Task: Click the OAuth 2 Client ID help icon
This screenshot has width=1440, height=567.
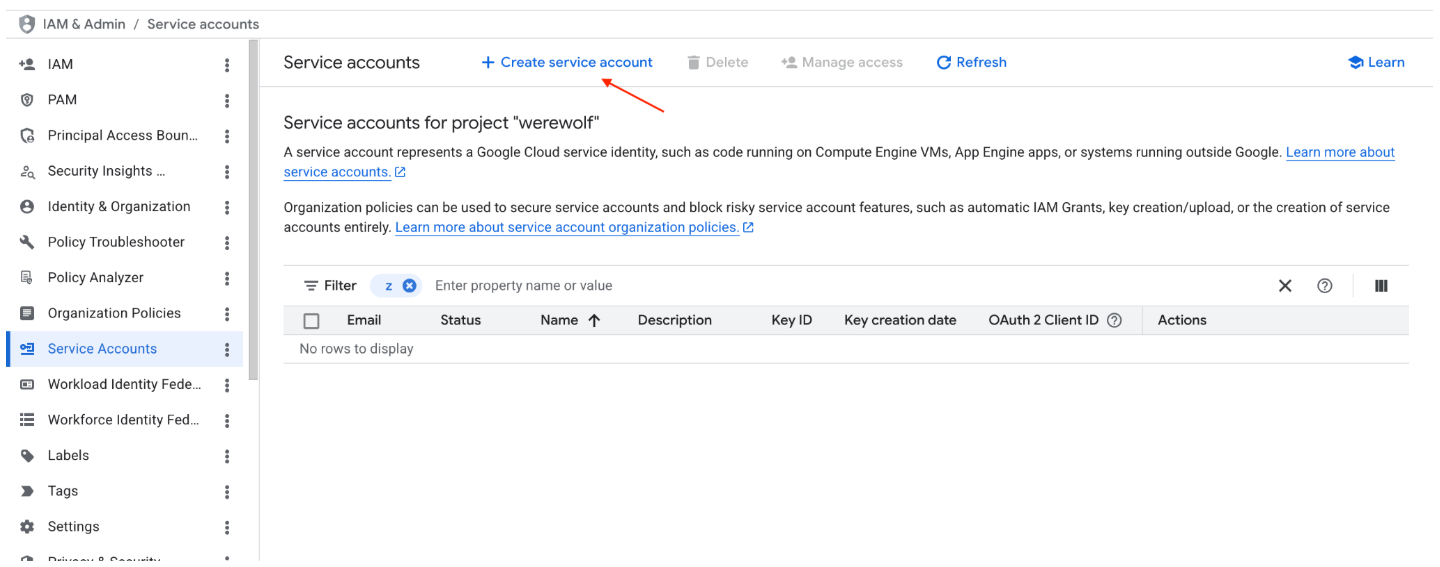Action: (x=1114, y=321)
